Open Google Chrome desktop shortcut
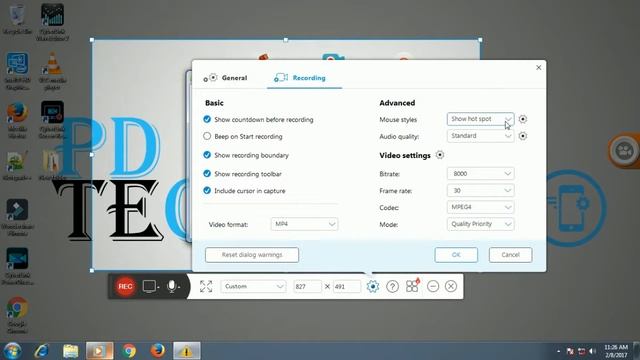 point(17,316)
